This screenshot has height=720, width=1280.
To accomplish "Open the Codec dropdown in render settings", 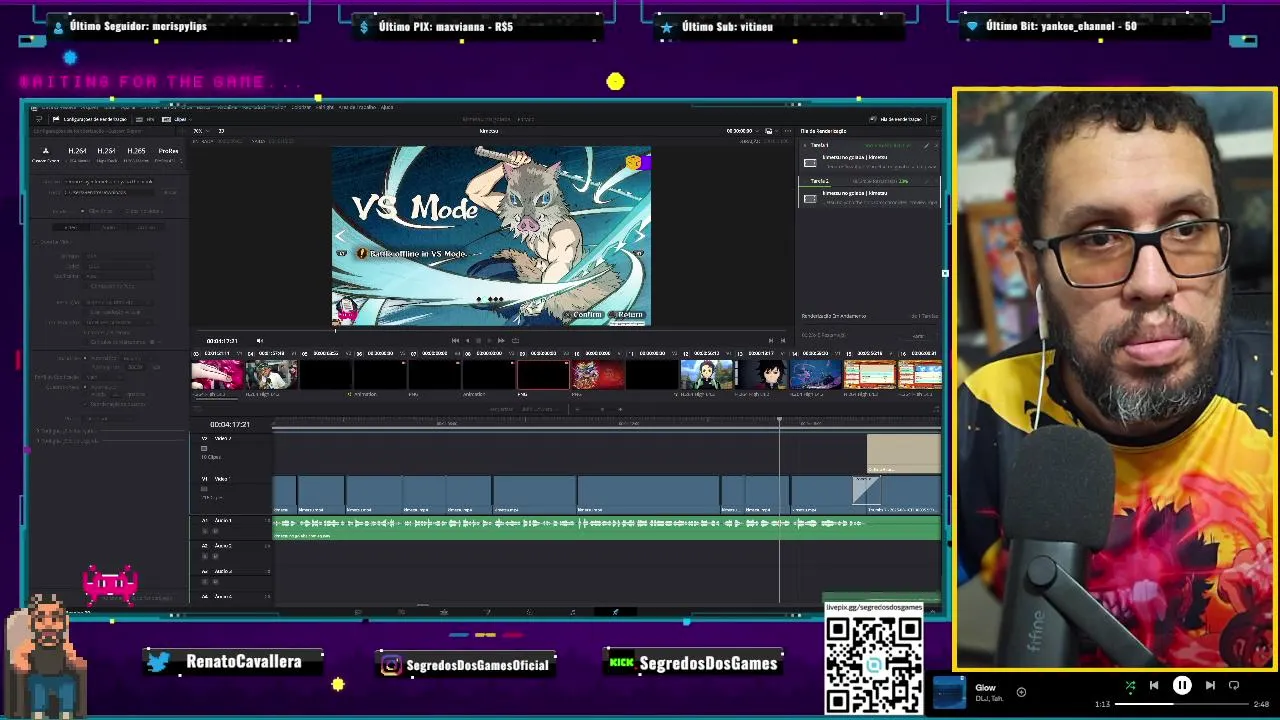I will tap(118, 267).
